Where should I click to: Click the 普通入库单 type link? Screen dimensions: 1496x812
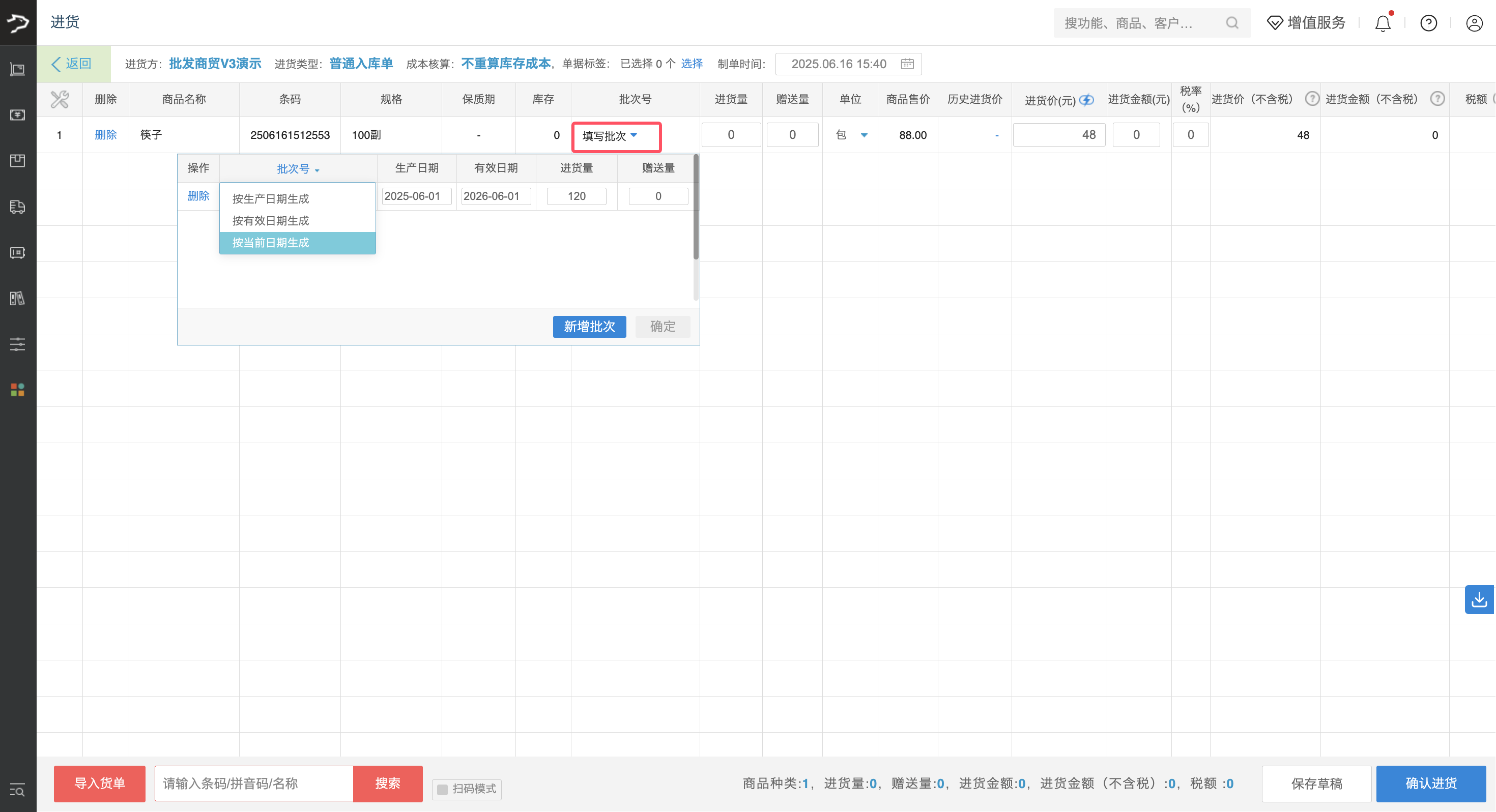tap(361, 64)
